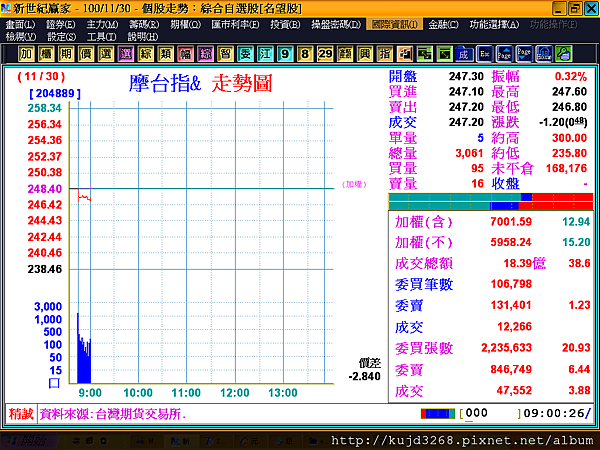The width and height of the screenshot is (600, 450).
Task: Click the 期 (futures) toolbar icon
Action: coord(66,54)
